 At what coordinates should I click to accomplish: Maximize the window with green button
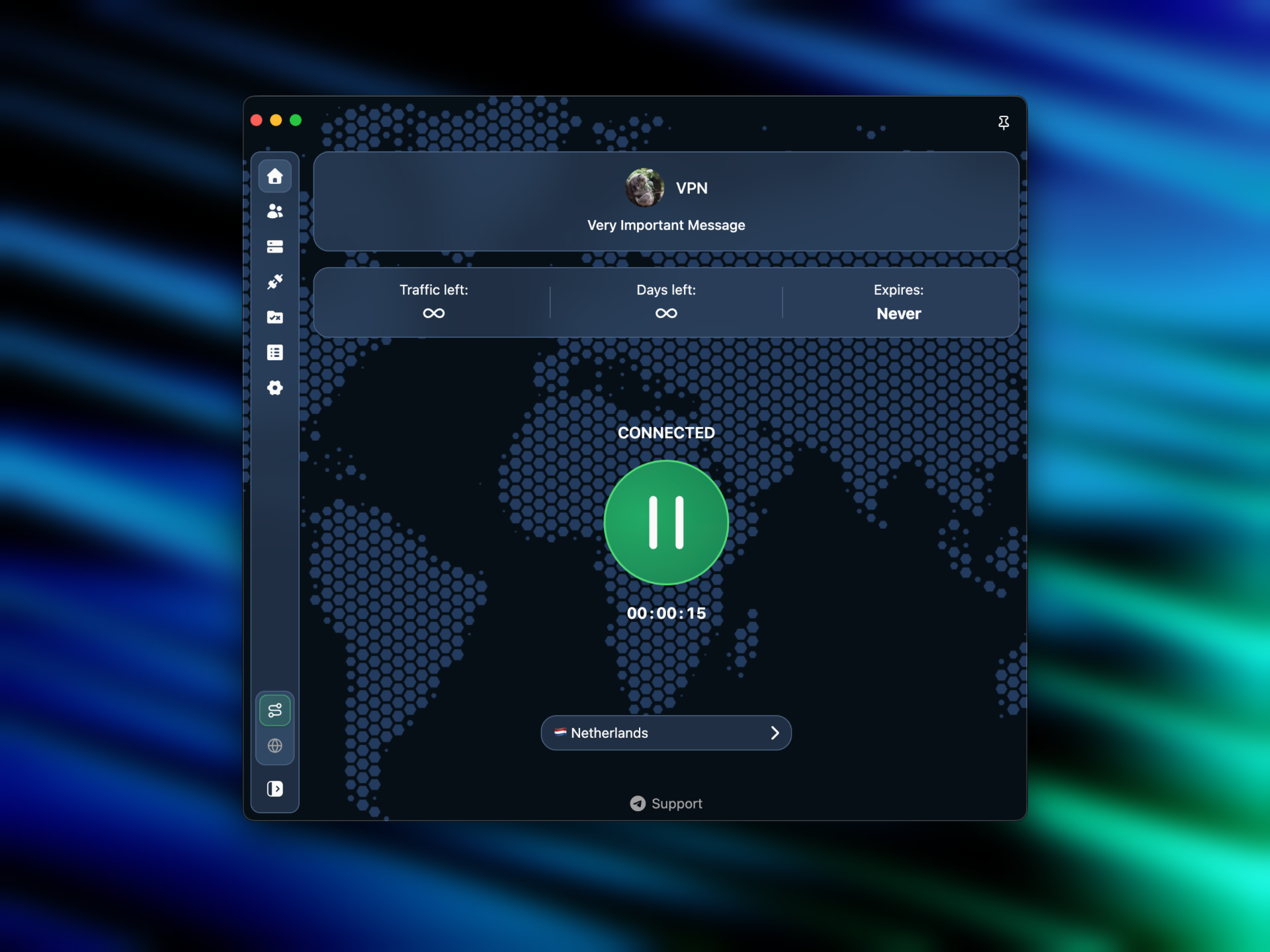click(296, 120)
